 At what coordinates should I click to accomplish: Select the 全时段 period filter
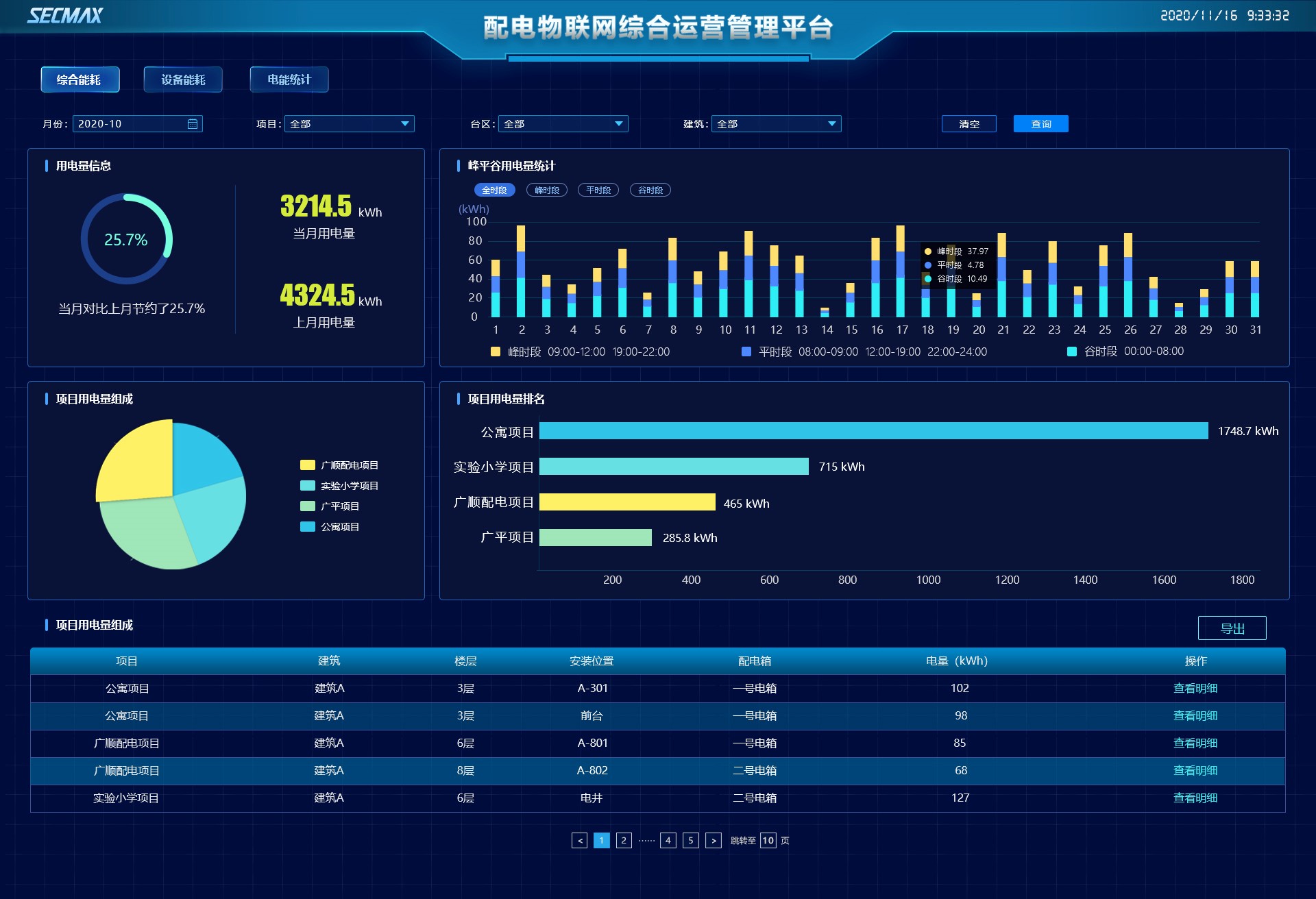click(x=494, y=190)
